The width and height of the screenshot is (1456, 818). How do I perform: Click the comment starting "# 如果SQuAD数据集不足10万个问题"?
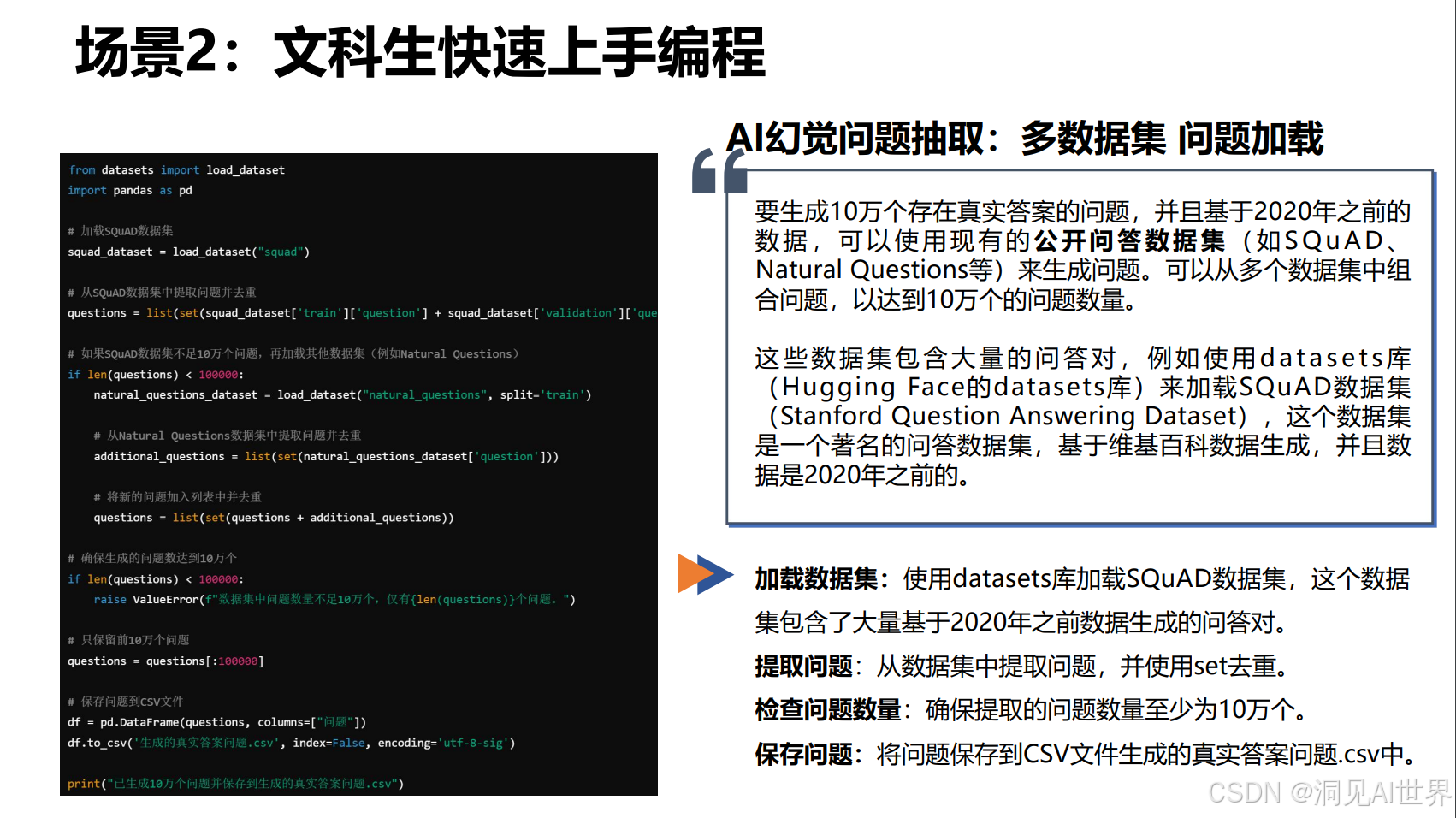293,353
